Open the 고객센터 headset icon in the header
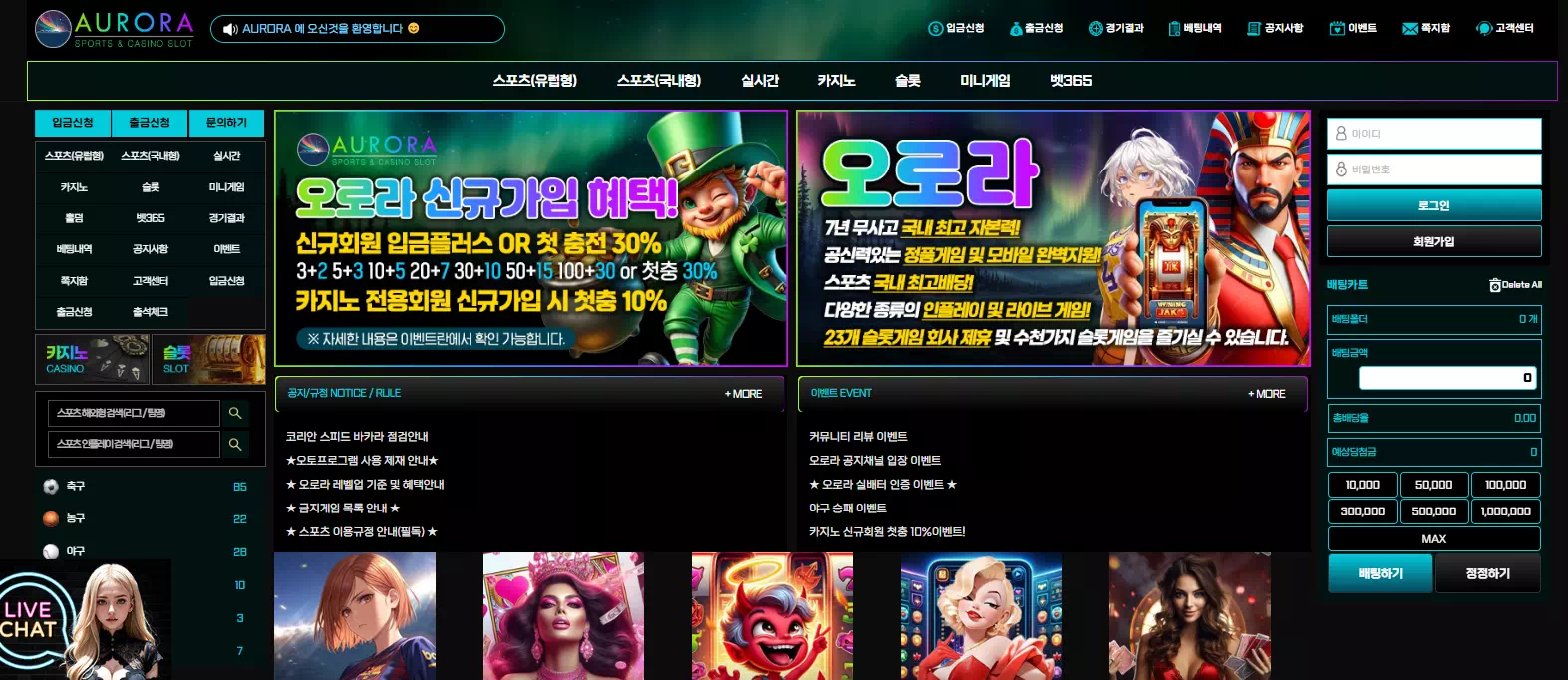1568x680 pixels. coord(1484,29)
